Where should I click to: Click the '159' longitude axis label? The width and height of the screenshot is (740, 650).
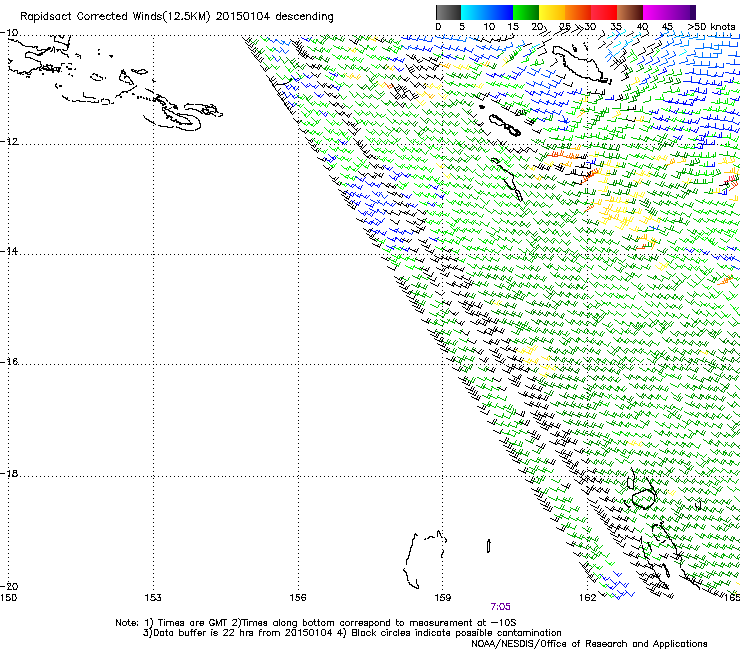[x=443, y=598]
